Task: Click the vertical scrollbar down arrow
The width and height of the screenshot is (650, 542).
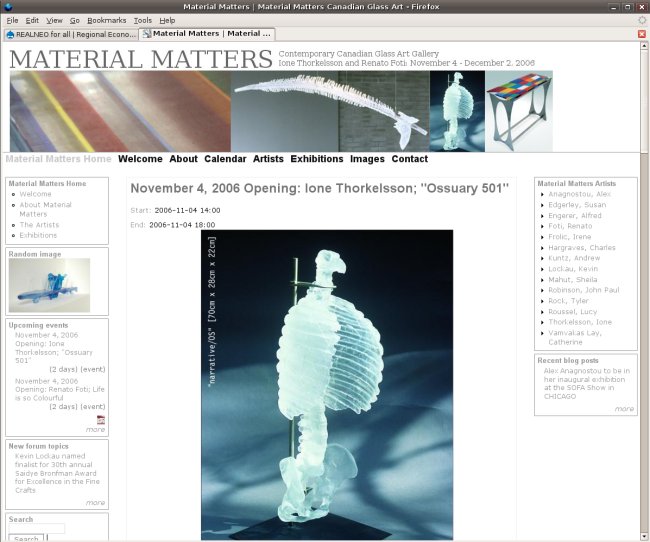Action: [645, 536]
